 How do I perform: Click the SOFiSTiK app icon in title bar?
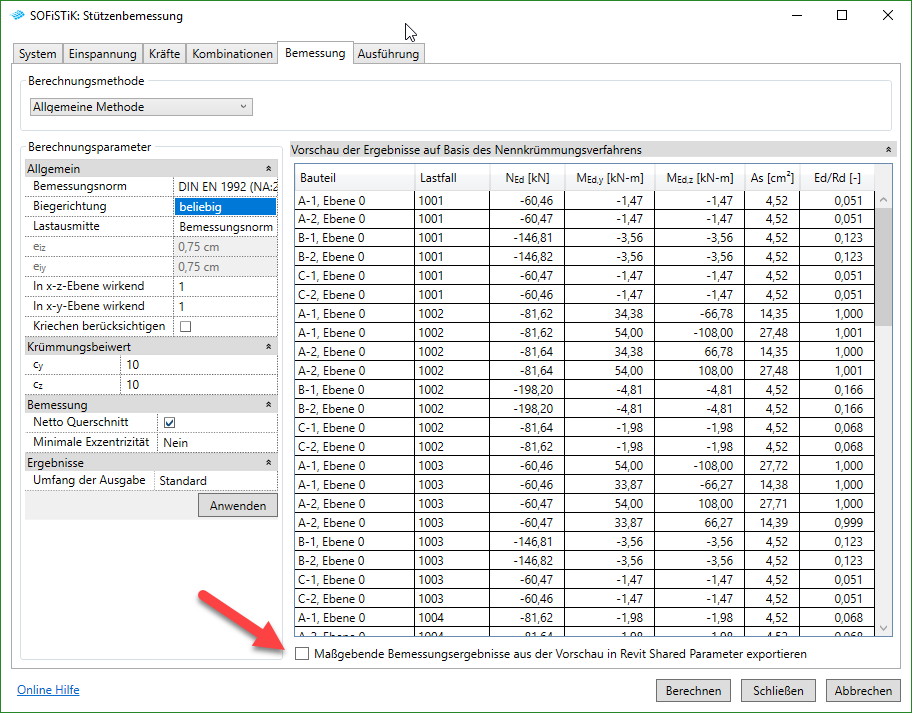coord(16,16)
